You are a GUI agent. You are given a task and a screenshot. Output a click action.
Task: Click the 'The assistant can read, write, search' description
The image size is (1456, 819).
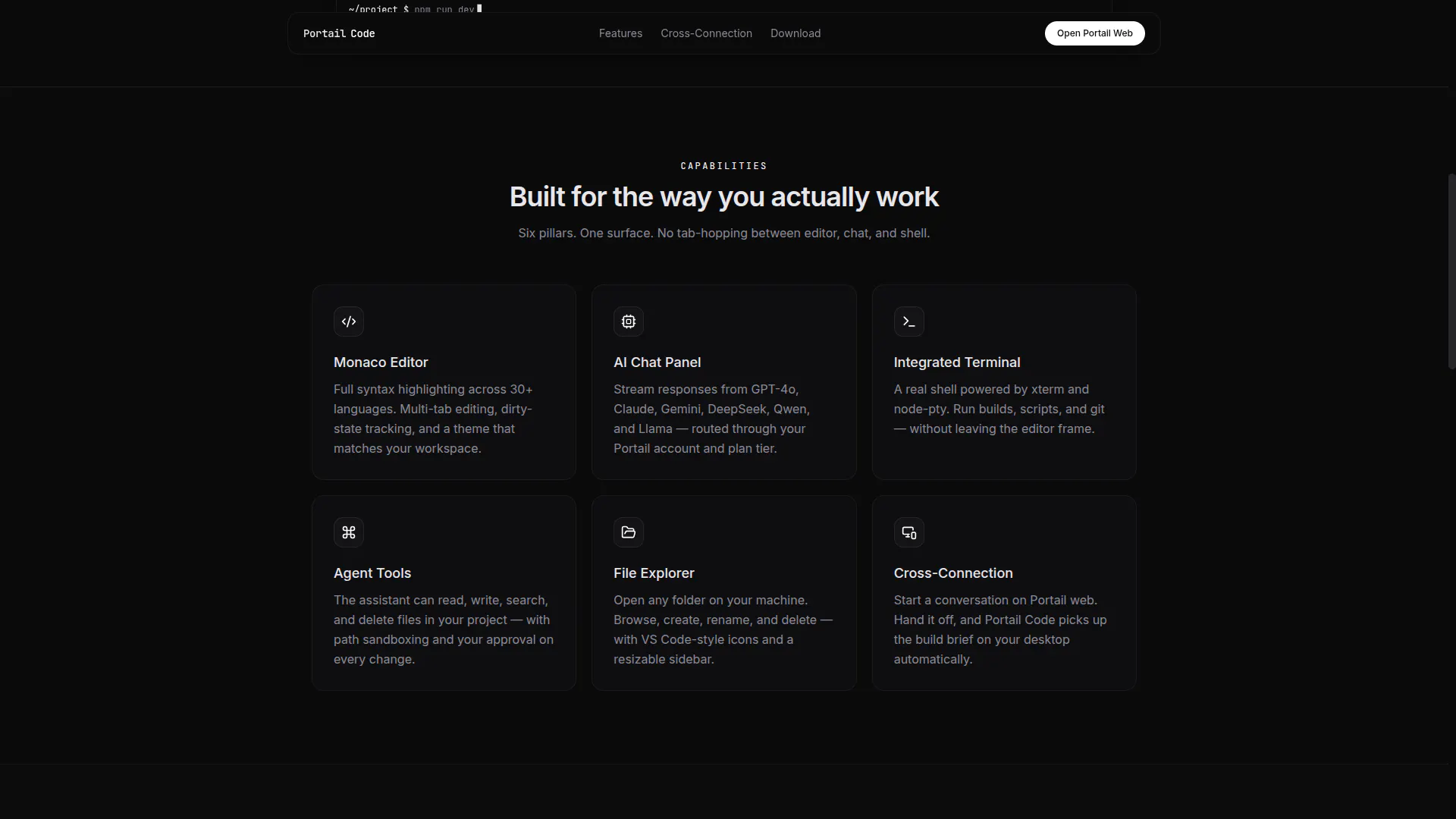[444, 629]
